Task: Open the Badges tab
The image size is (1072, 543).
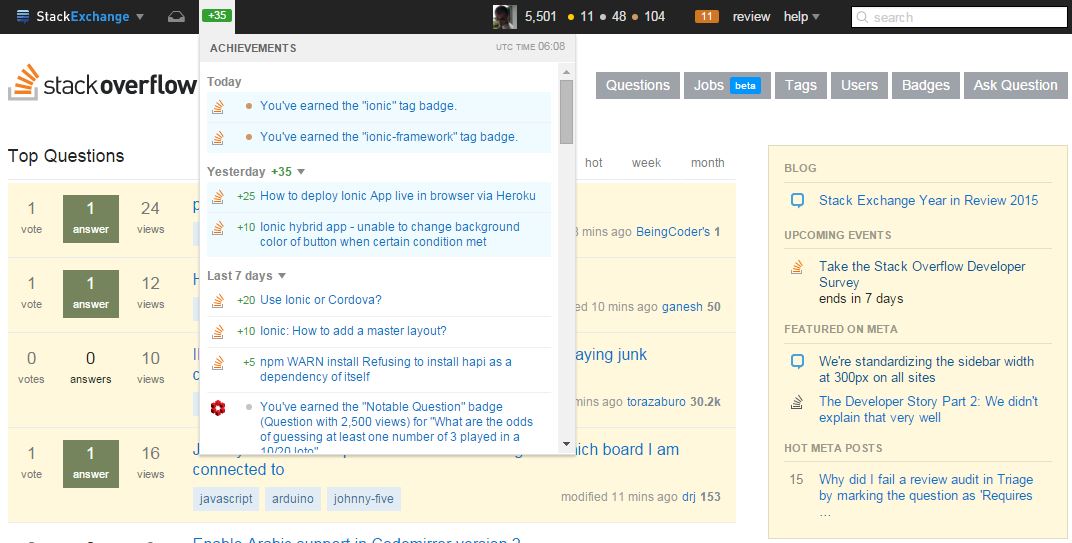Action: click(926, 85)
